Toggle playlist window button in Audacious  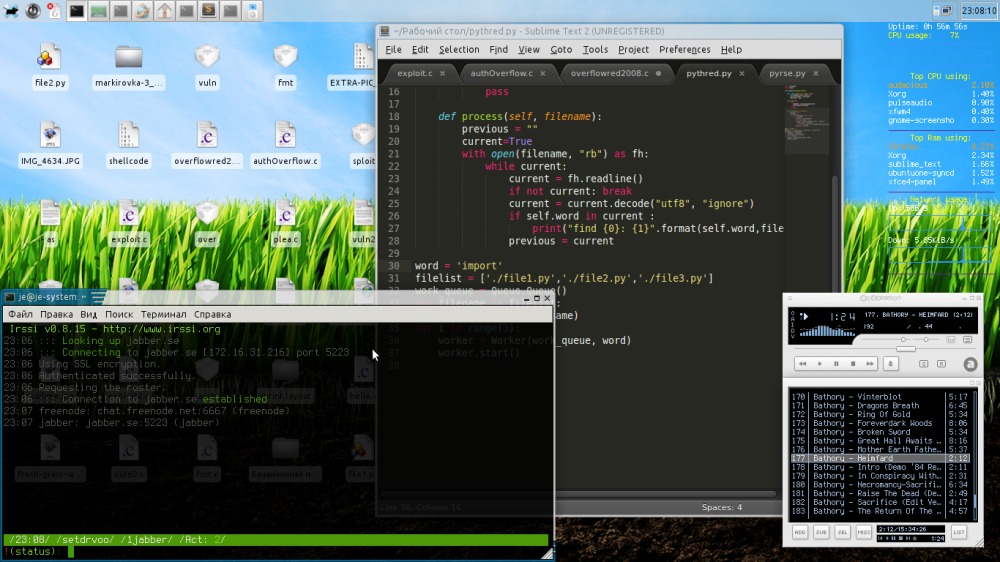click(967, 340)
